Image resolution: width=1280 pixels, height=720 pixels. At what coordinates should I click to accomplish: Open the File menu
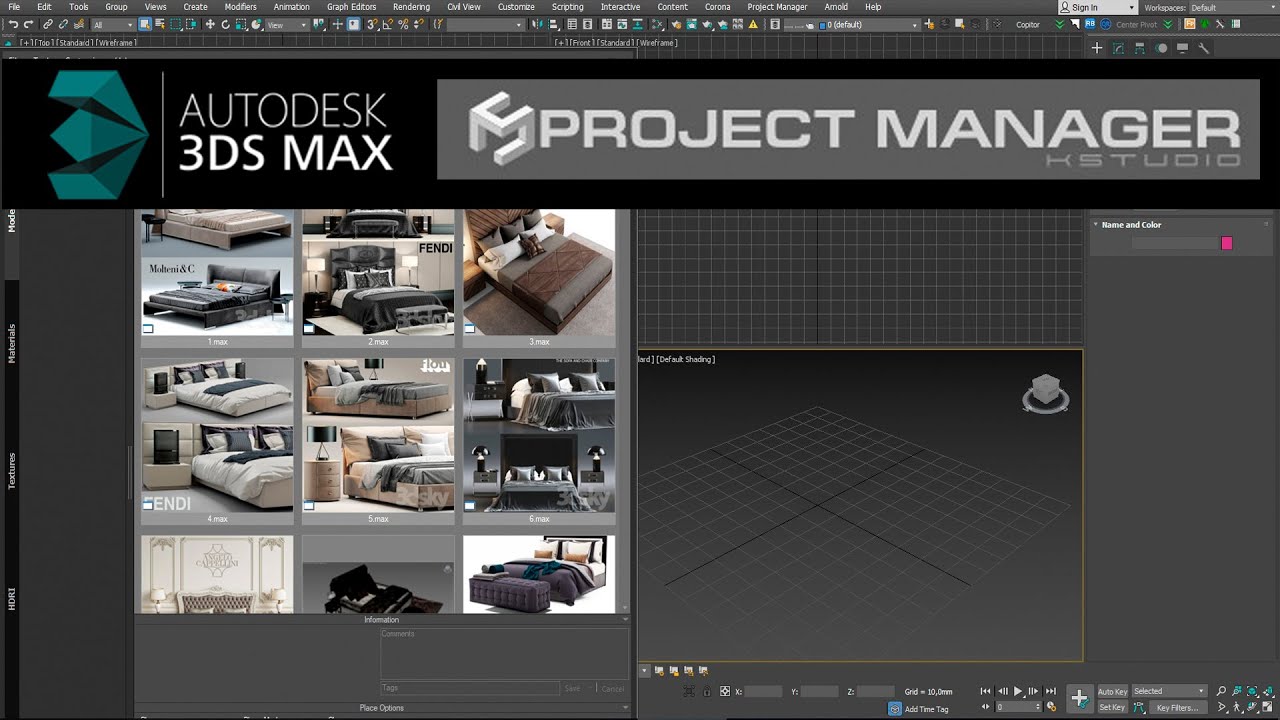point(13,7)
